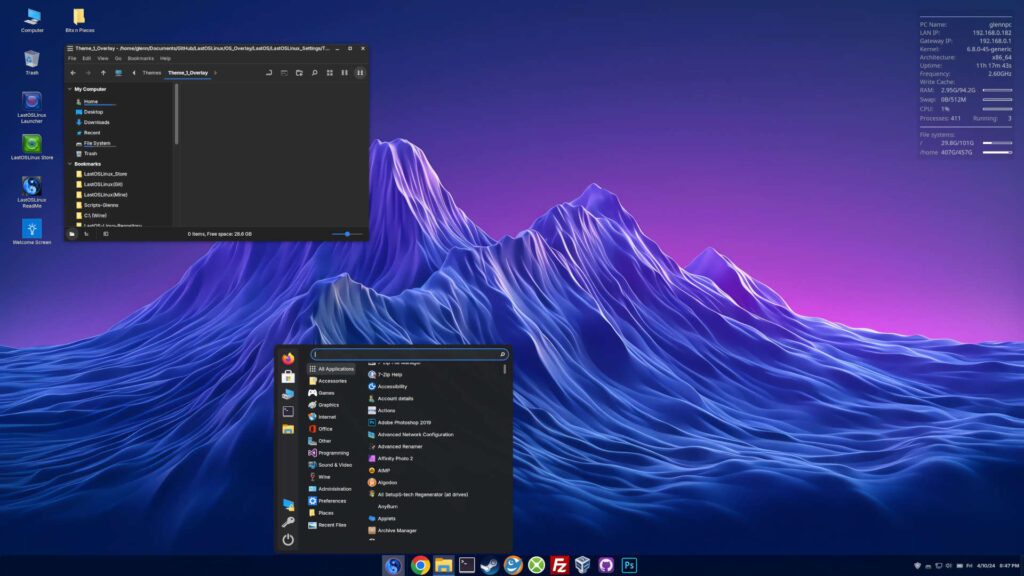The image size is (1024, 576).
Task: Open the LastOSLinux Store desktop icon
Action: coord(32,144)
